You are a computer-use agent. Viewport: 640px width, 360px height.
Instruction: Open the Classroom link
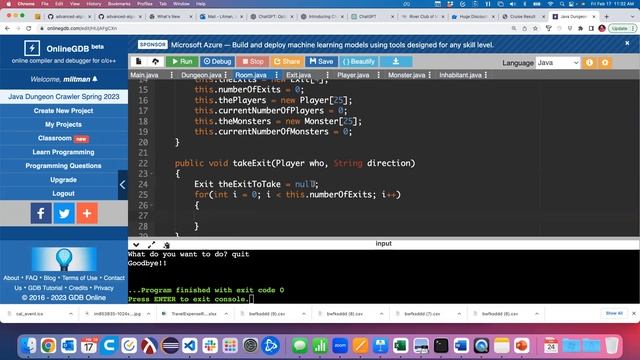point(64,138)
